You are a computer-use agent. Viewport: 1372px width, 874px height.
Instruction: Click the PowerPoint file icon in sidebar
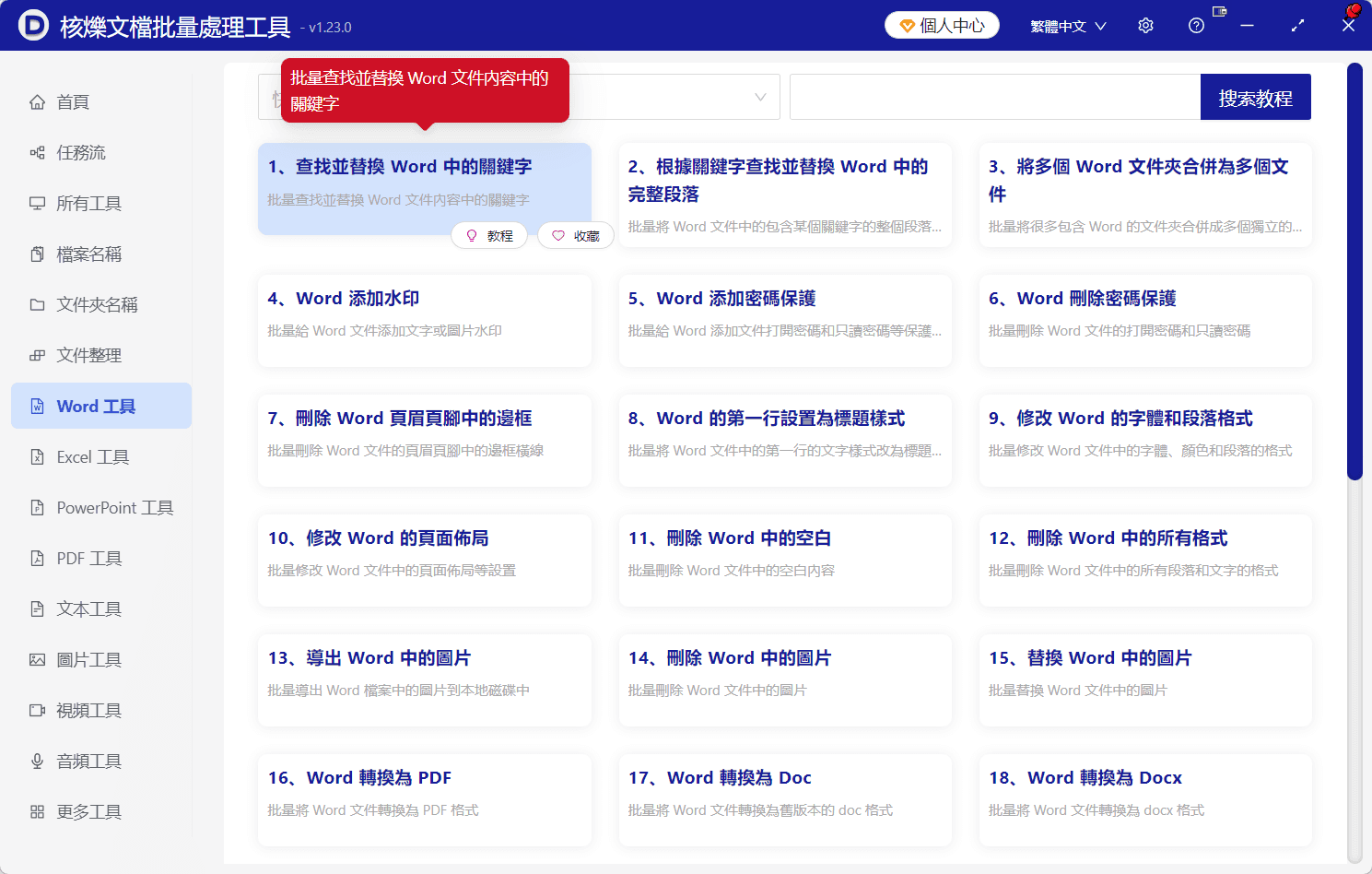click(x=37, y=508)
